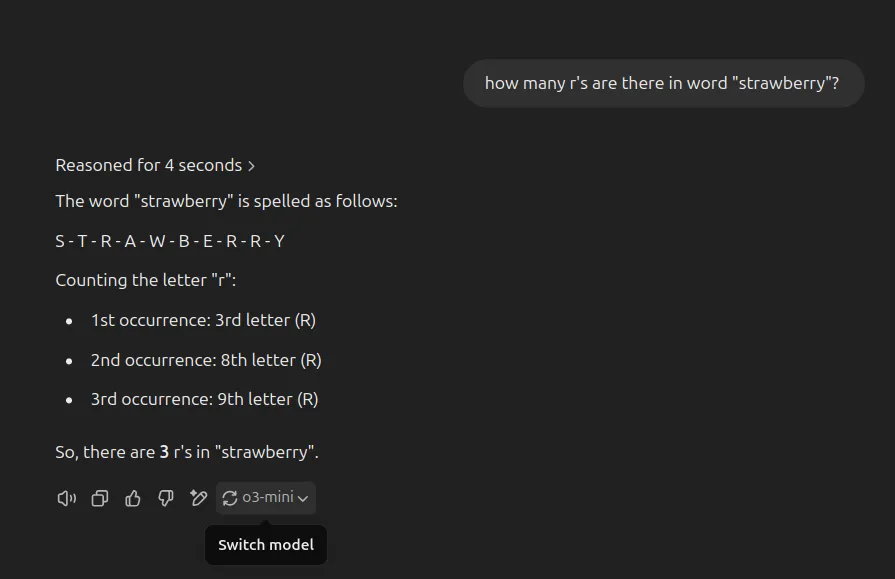The image size is (895, 579).
Task: Click the down chevron next to o3-mini
Action: coord(303,498)
